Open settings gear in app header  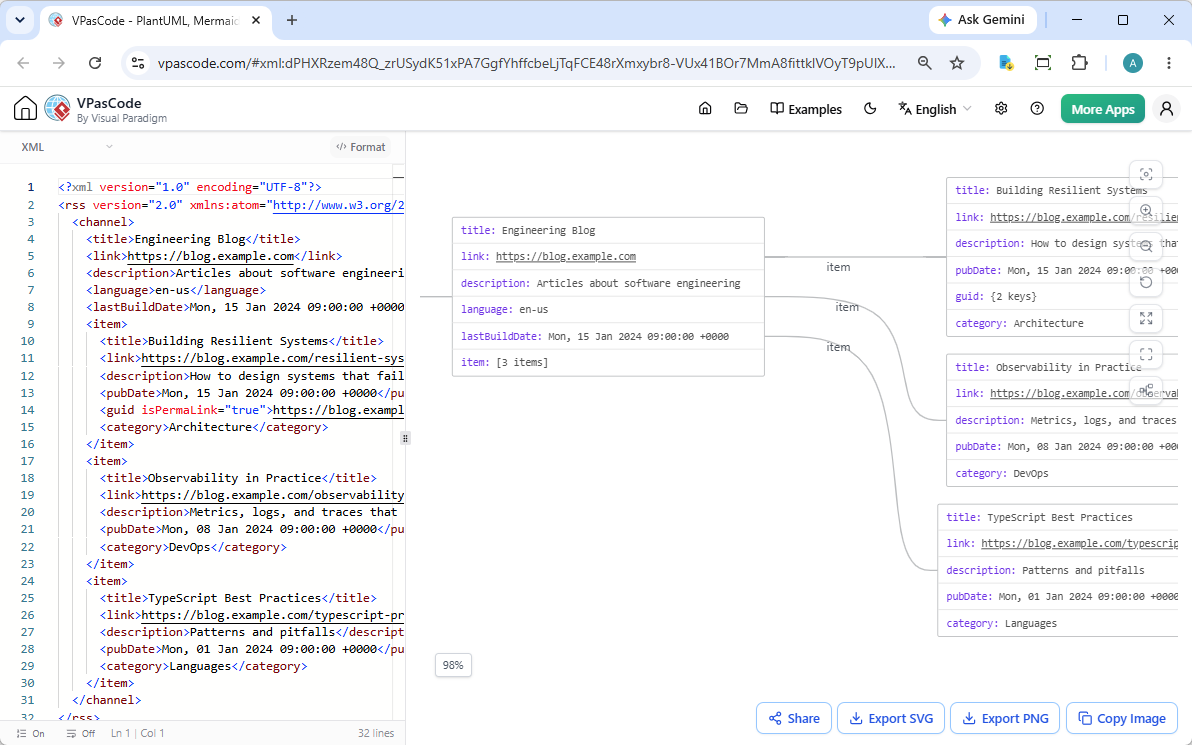point(1001,109)
